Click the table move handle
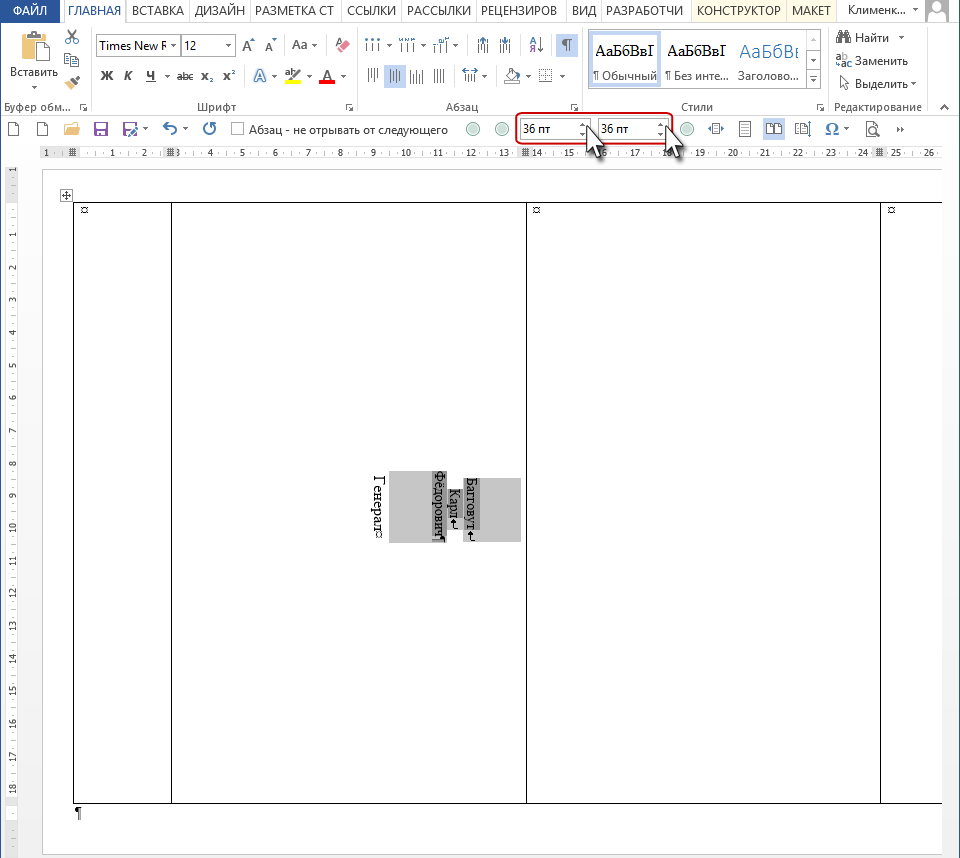This screenshot has width=960, height=858. [66, 195]
